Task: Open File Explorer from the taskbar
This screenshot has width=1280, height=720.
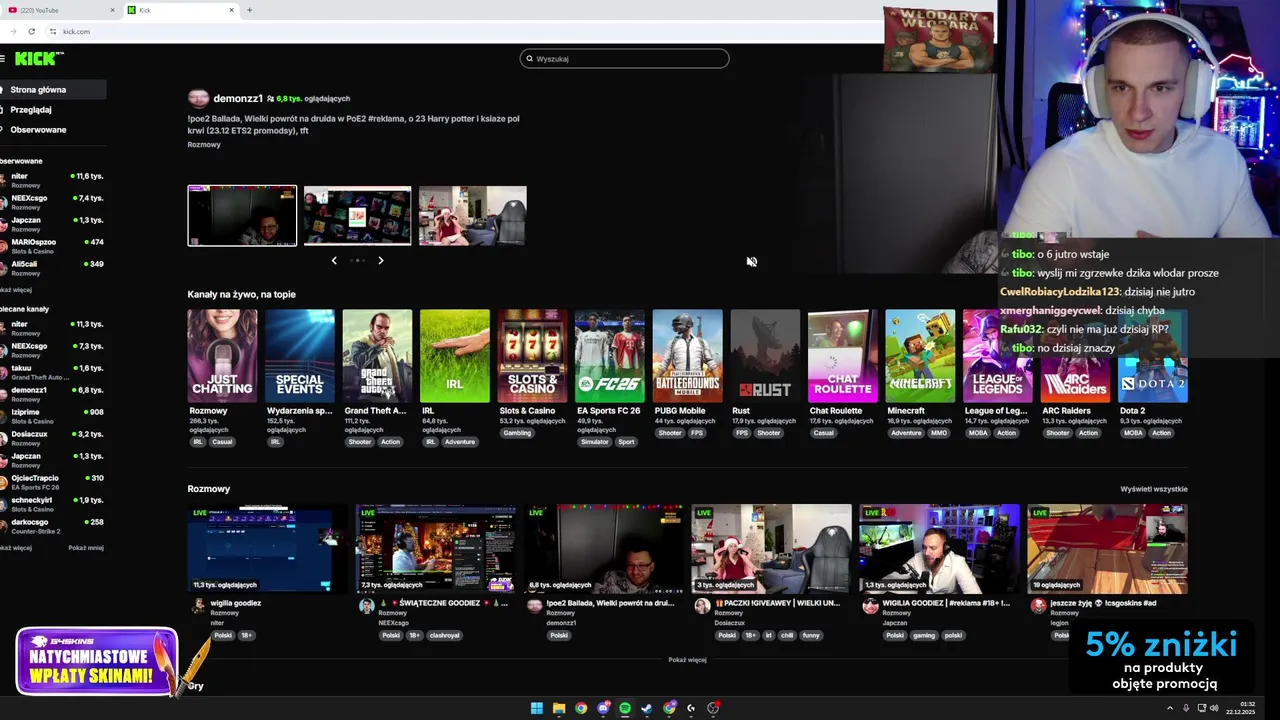Action: (559, 708)
